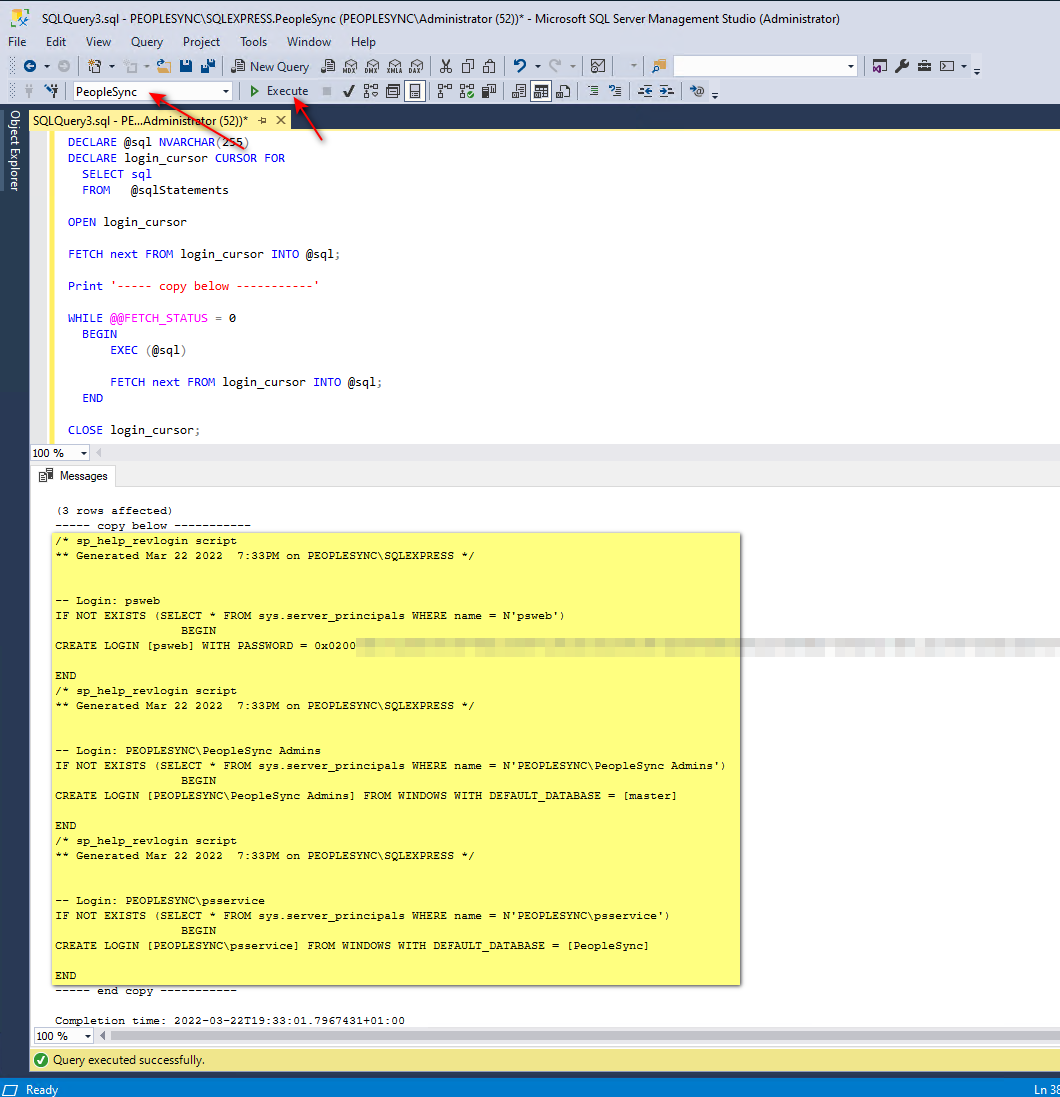Open the Project menu

tap(202, 42)
